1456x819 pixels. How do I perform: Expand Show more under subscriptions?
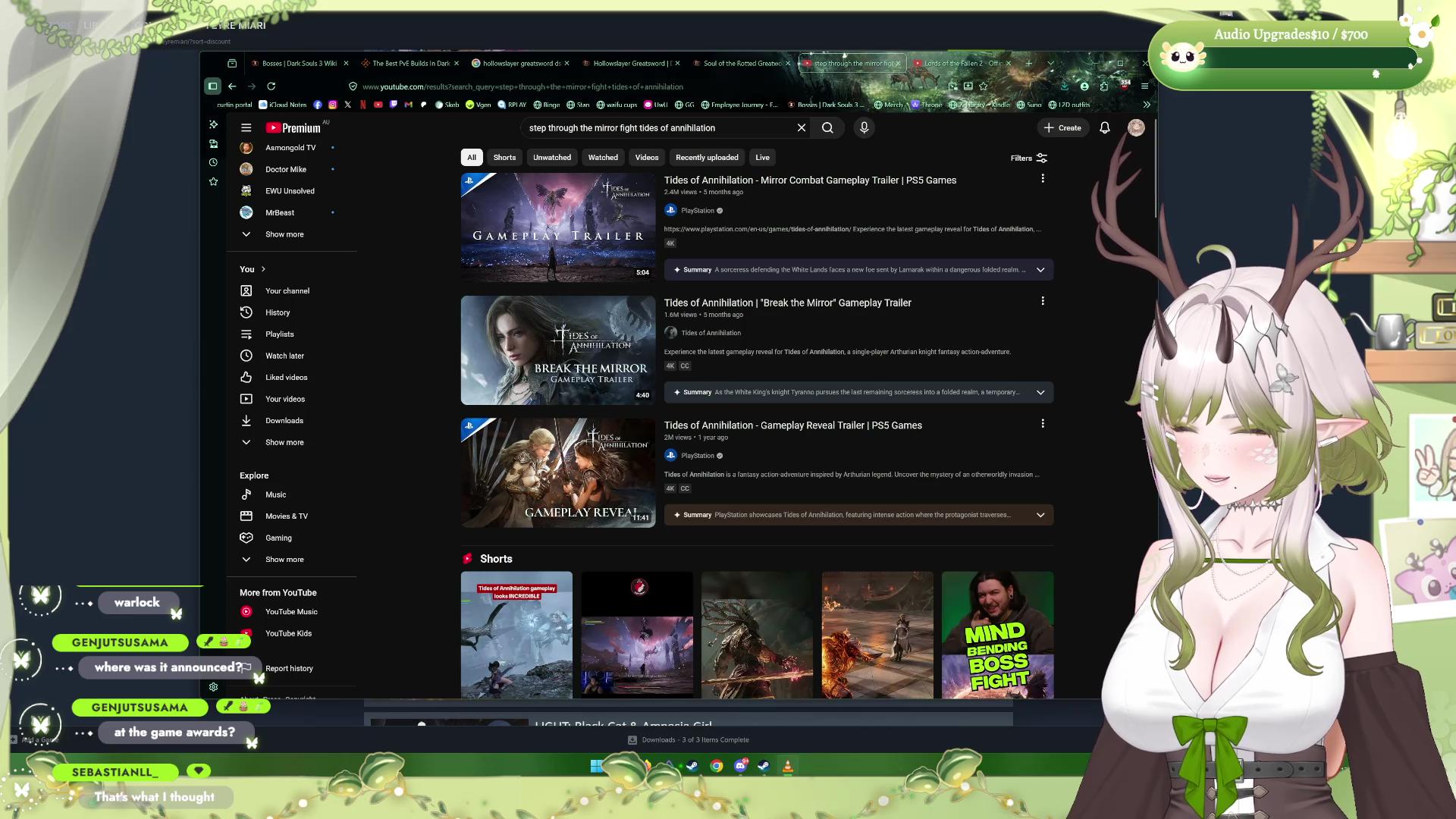tap(284, 234)
